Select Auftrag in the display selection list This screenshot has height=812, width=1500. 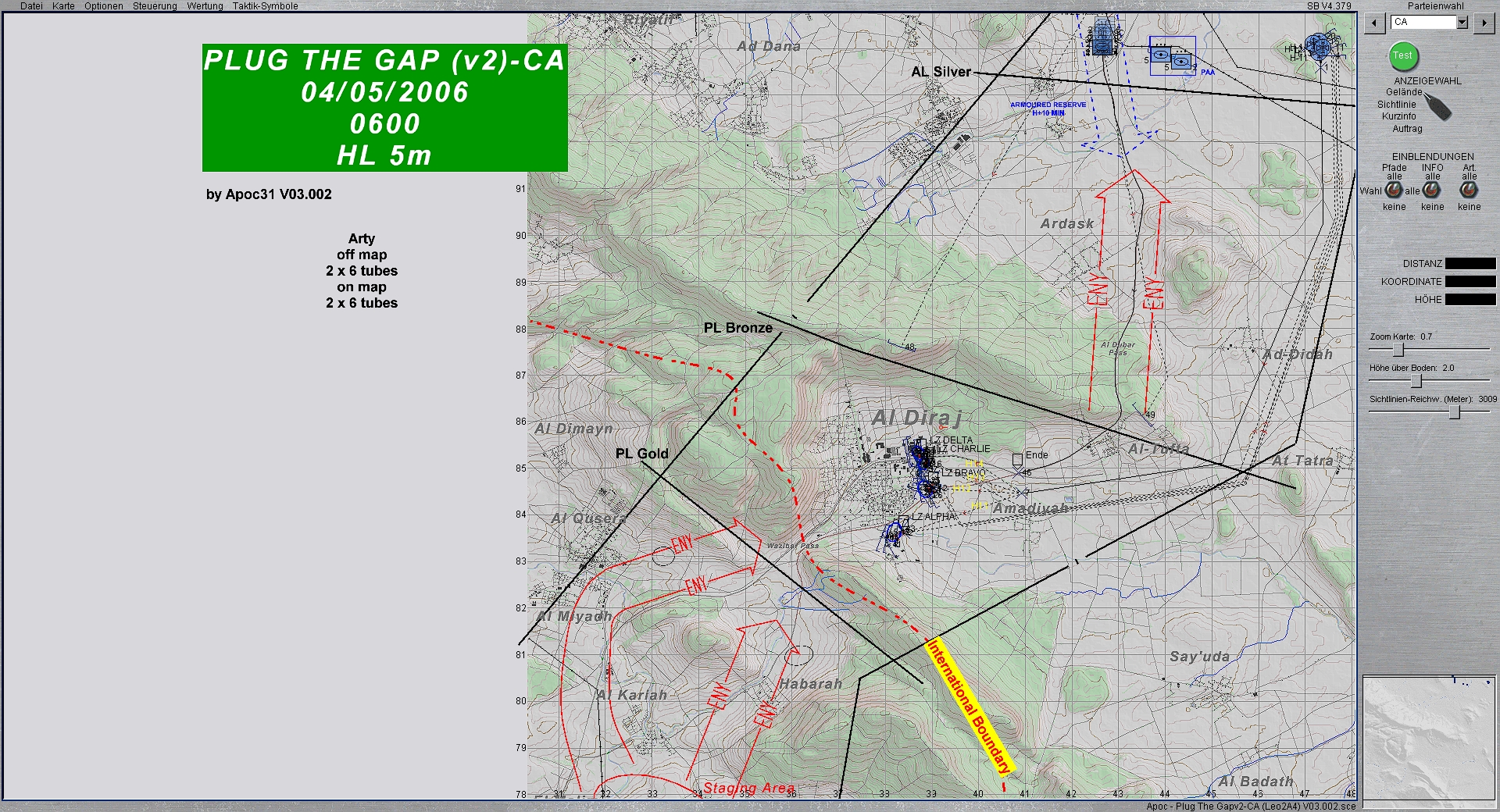click(1406, 129)
